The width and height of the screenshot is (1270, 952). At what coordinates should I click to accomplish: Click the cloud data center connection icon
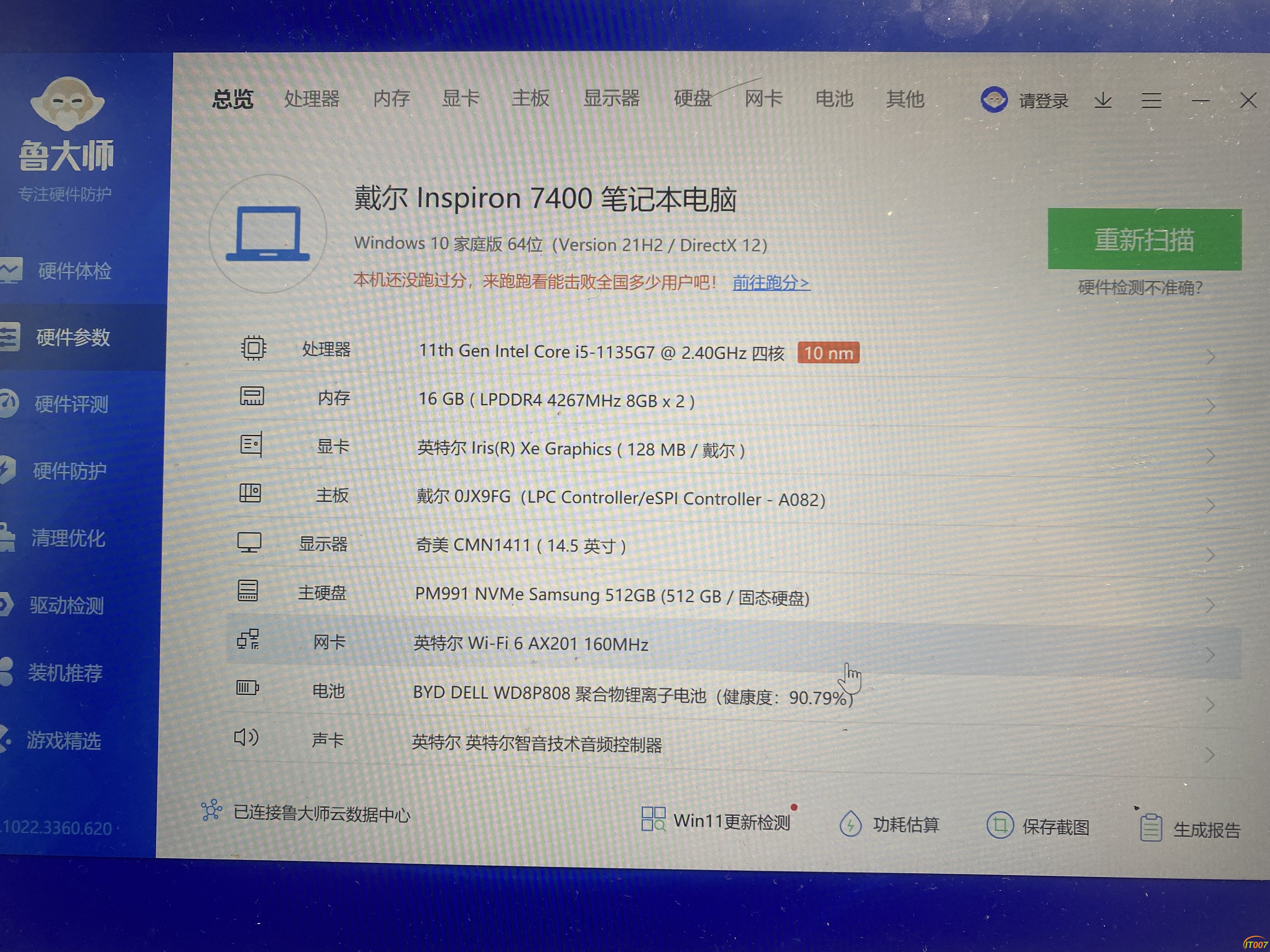[211, 810]
